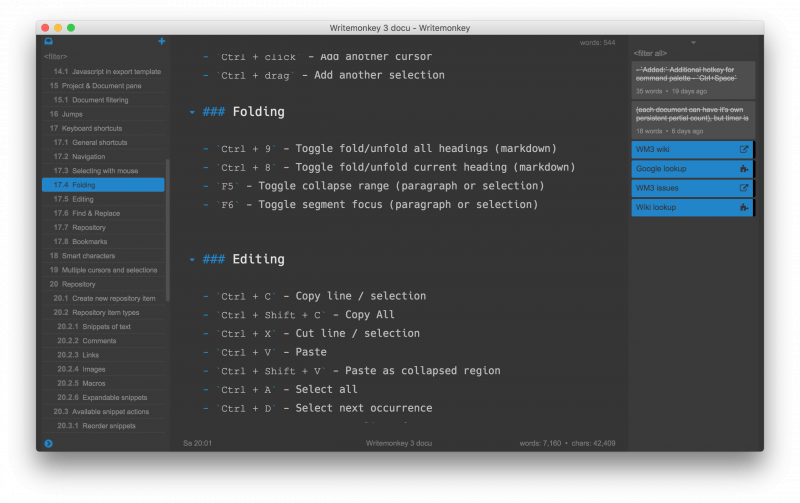Screen dimensions: 800x503
Task: Select the 17.5 Editing outline item
Action: (73, 199)
